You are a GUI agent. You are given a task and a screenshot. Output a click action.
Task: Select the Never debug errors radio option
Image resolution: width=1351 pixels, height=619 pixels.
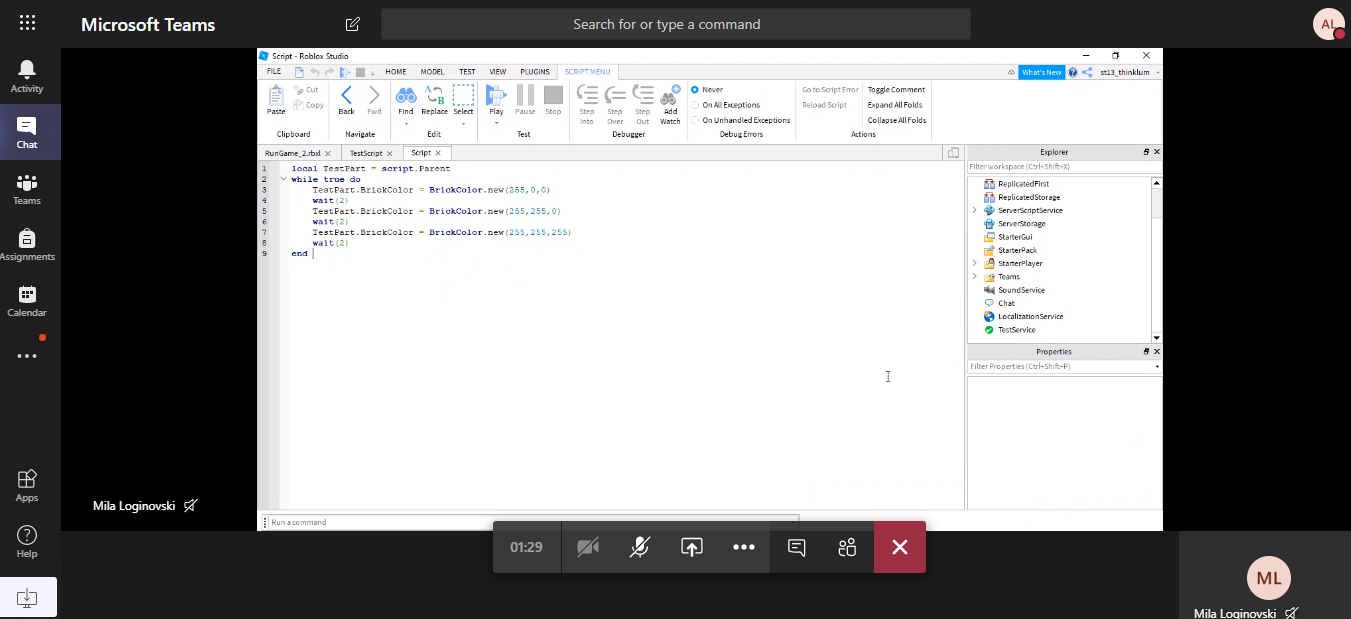pos(695,90)
